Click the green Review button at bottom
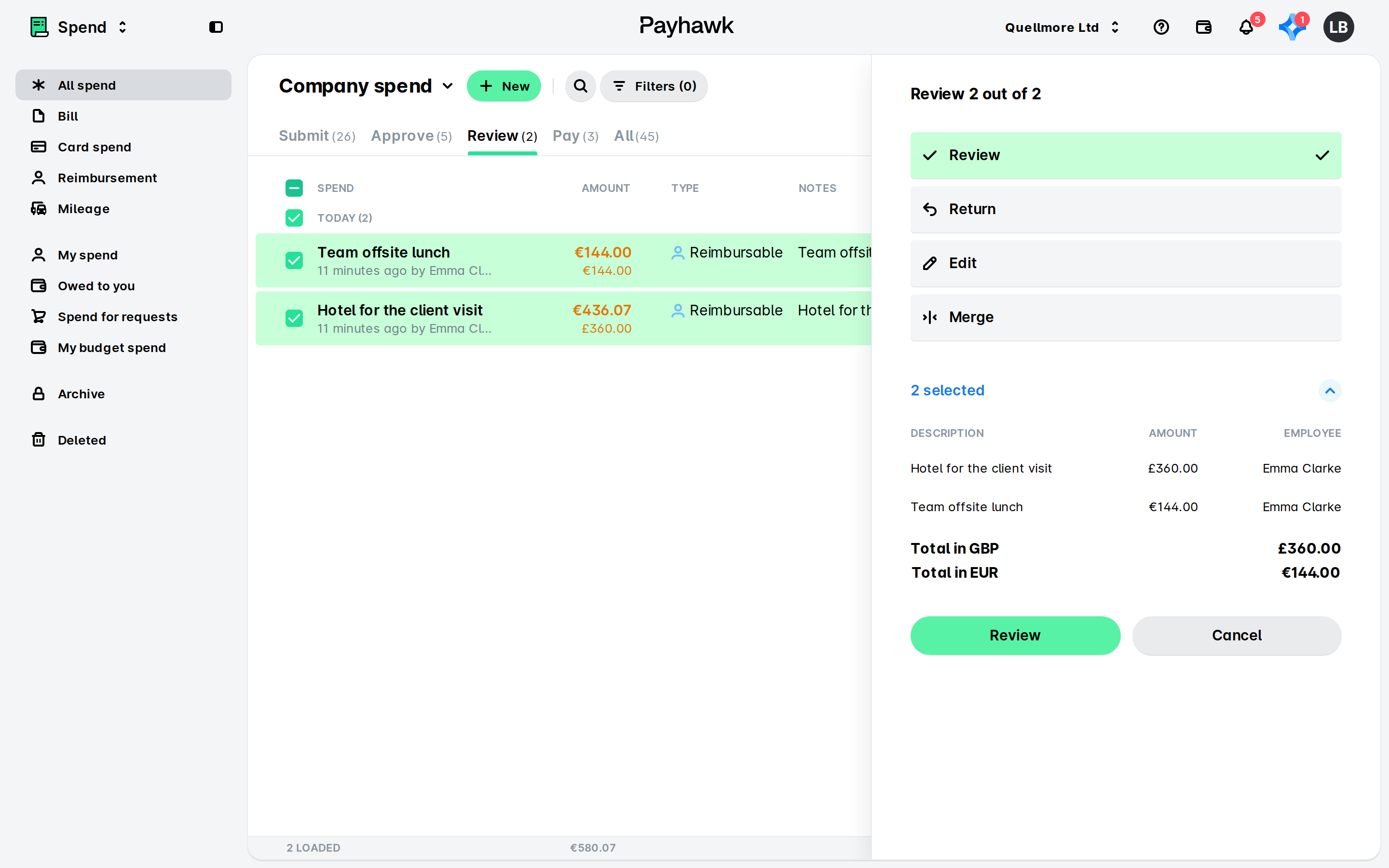 1015,636
